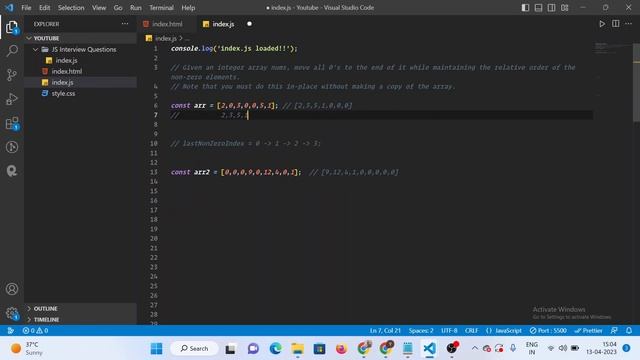Click the feedback icon in status bar

(x=614, y=330)
